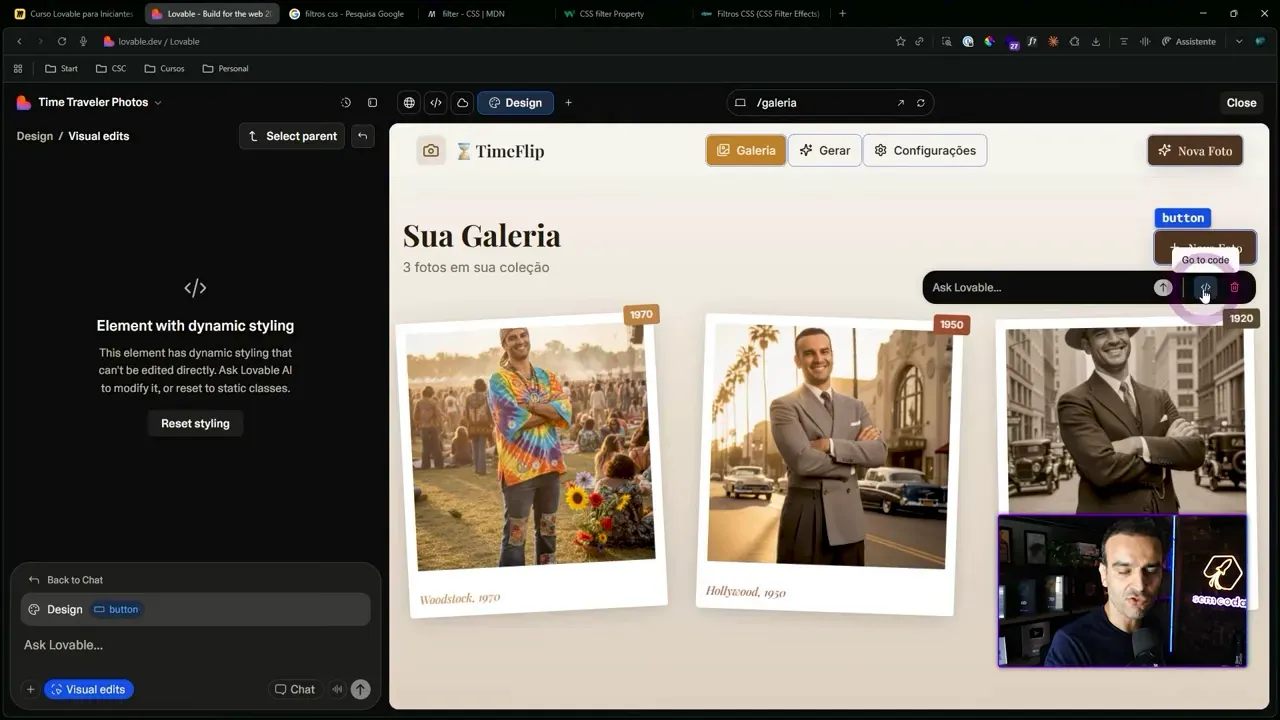Image resolution: width=1280 pixels, height=720 pixels.
Task: Toggle the Visual edits mode
Action: point(88,689)
